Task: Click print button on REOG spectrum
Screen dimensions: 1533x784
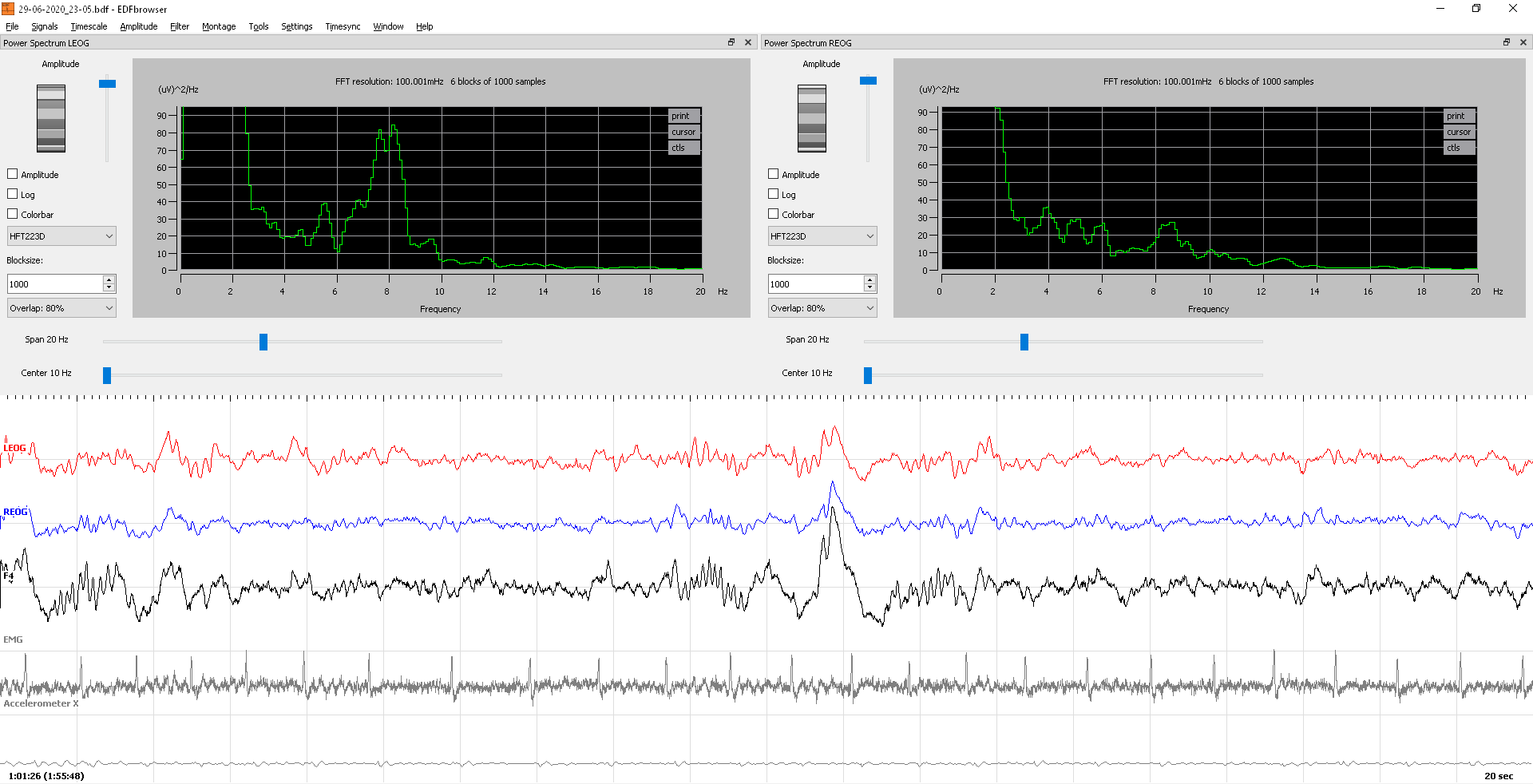Action: tap(1460, 116)
